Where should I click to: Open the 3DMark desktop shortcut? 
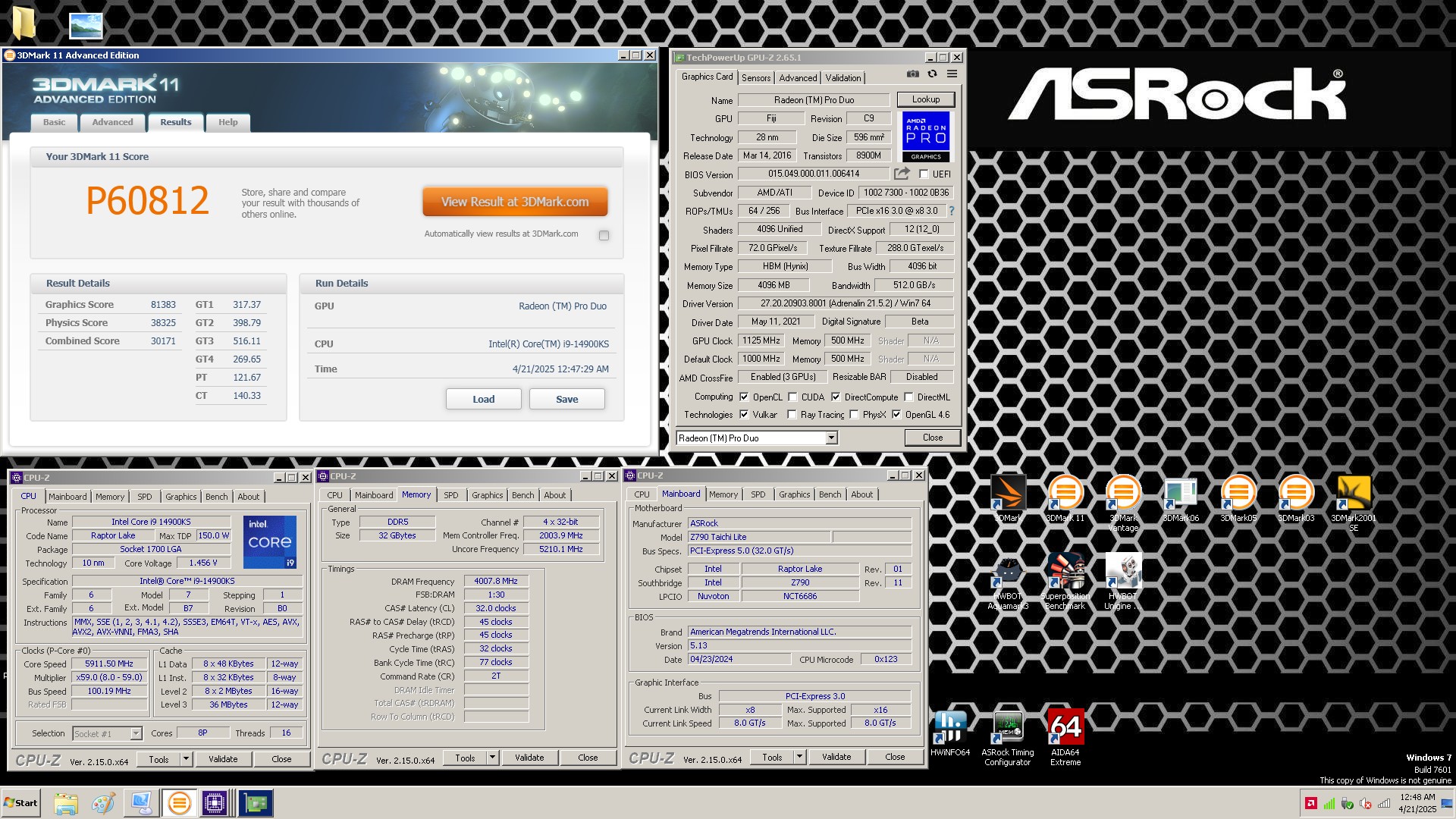click(1008, 498)
